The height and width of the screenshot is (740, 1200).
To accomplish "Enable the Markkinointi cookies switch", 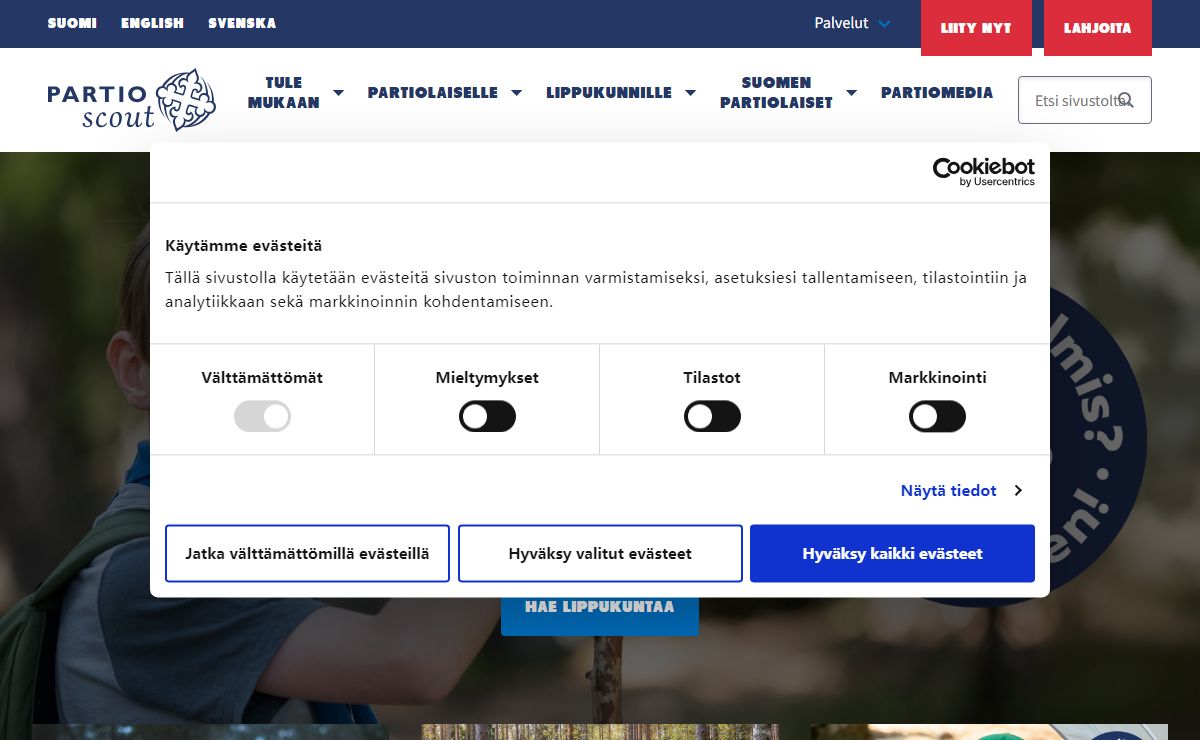I will 937,416.
